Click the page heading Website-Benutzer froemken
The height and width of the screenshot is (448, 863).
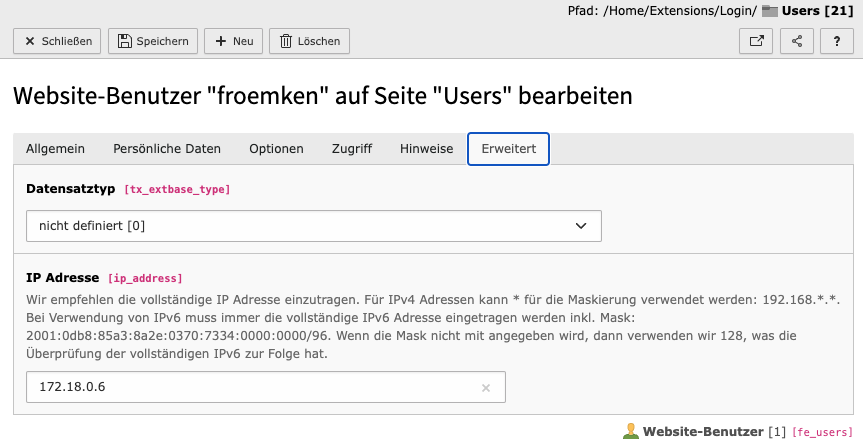pyautogui.click(x=322, y=96)
